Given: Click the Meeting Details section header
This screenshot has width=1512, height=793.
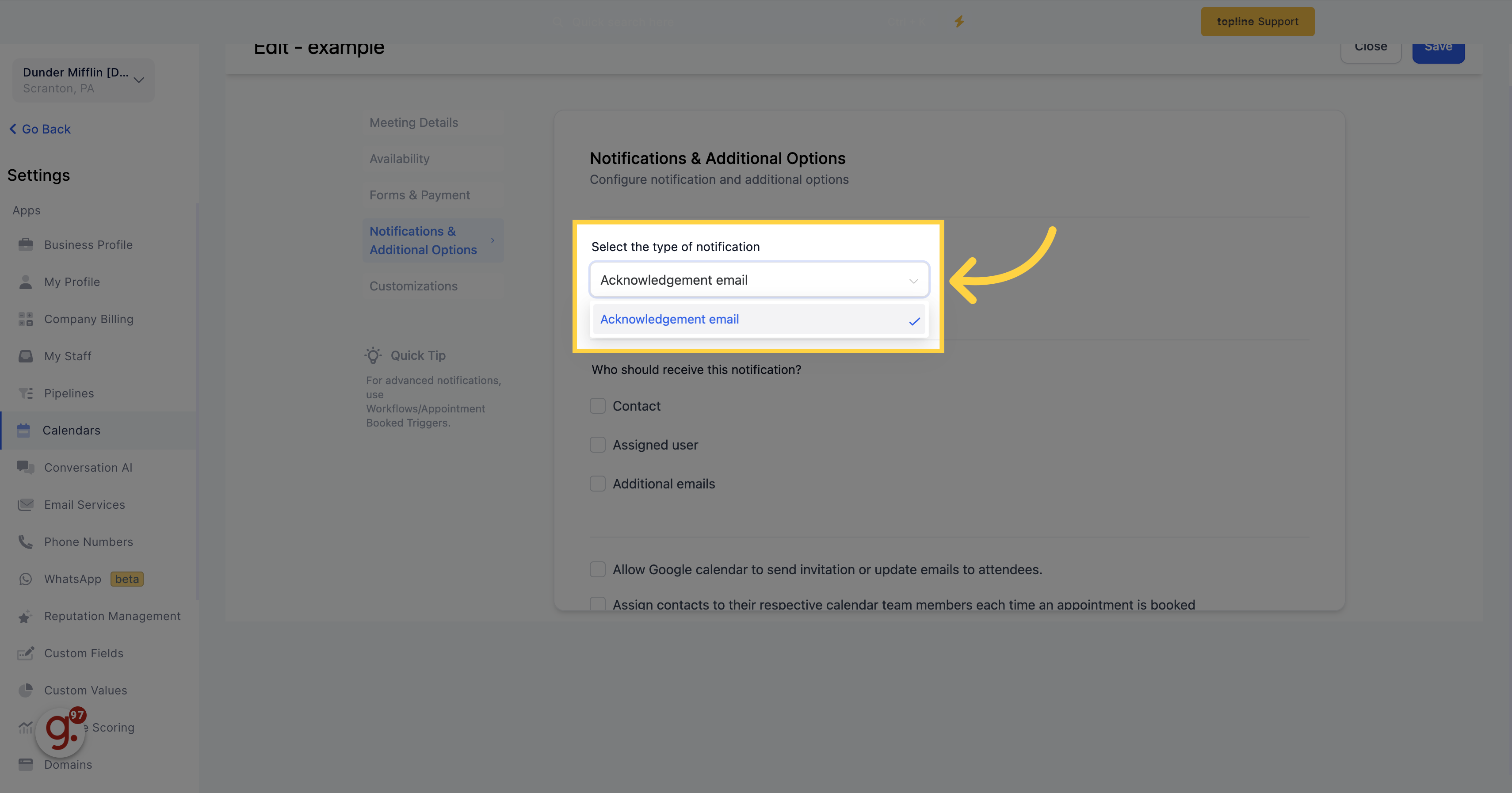Looking at the screenshot, I should tap(413, 122).
